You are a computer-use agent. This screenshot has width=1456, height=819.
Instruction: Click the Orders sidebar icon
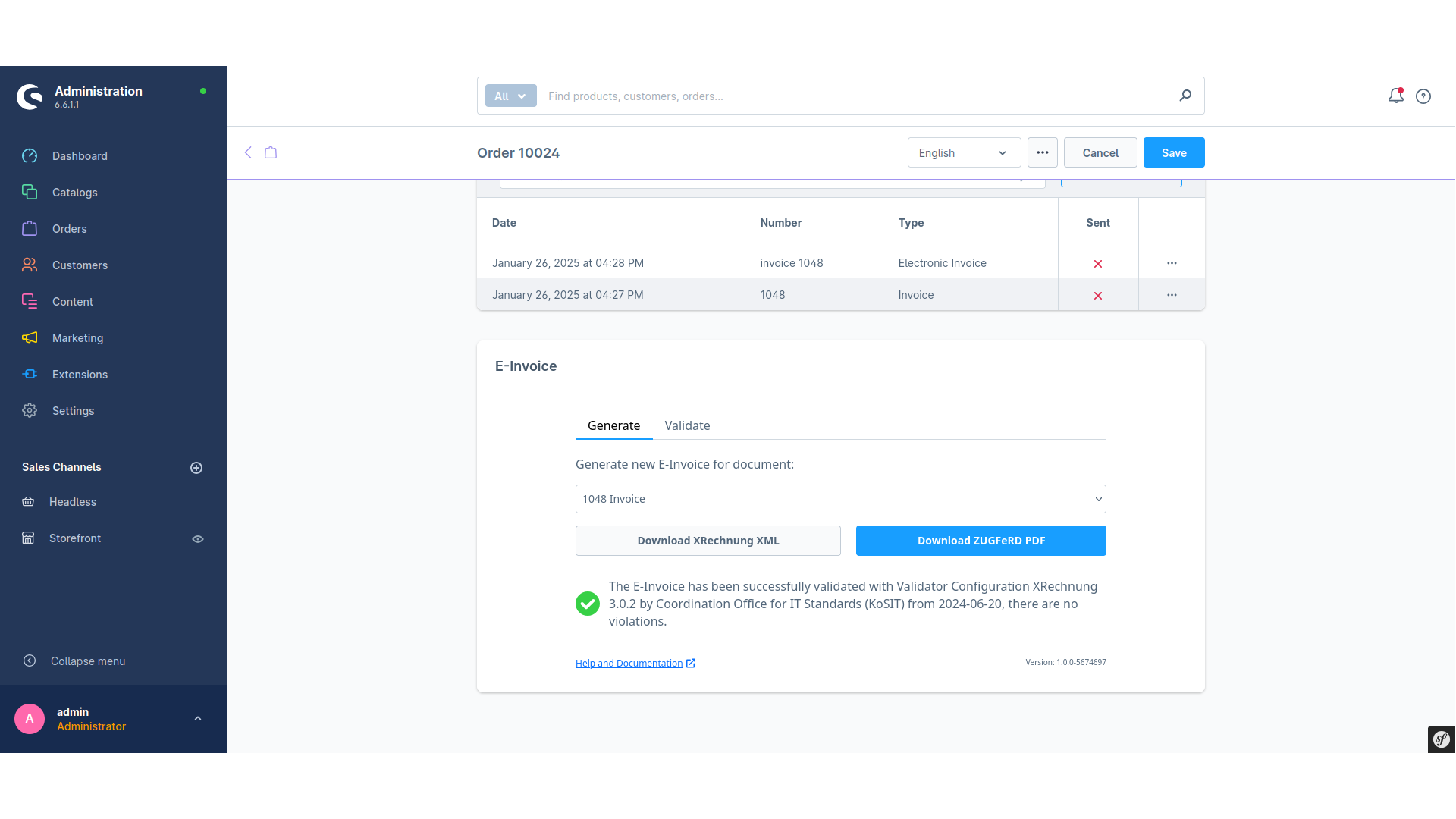pos(29,228)
